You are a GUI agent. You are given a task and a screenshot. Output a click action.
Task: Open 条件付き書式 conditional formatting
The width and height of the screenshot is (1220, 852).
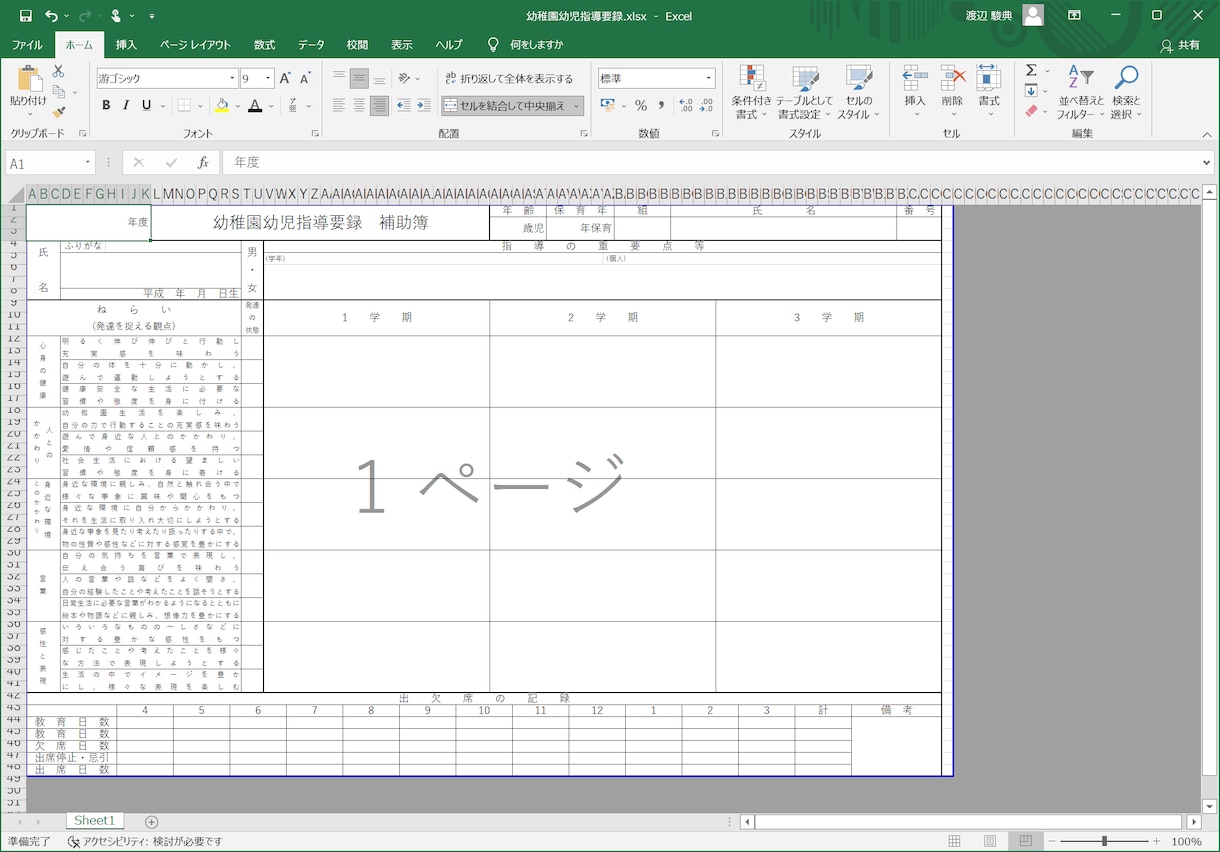coord(751,92)
